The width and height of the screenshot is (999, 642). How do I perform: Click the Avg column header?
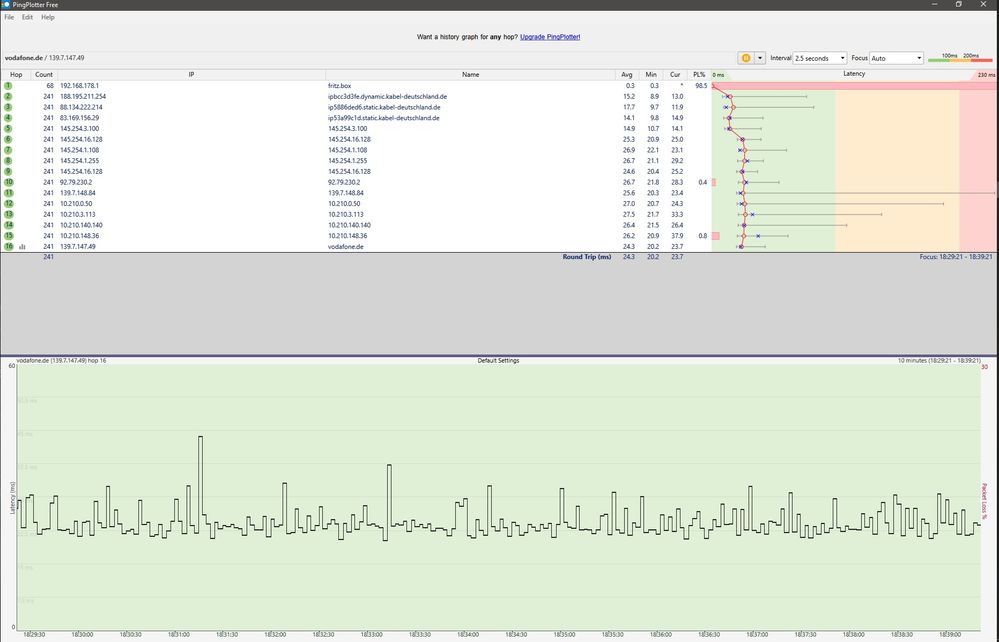[628, 75]
